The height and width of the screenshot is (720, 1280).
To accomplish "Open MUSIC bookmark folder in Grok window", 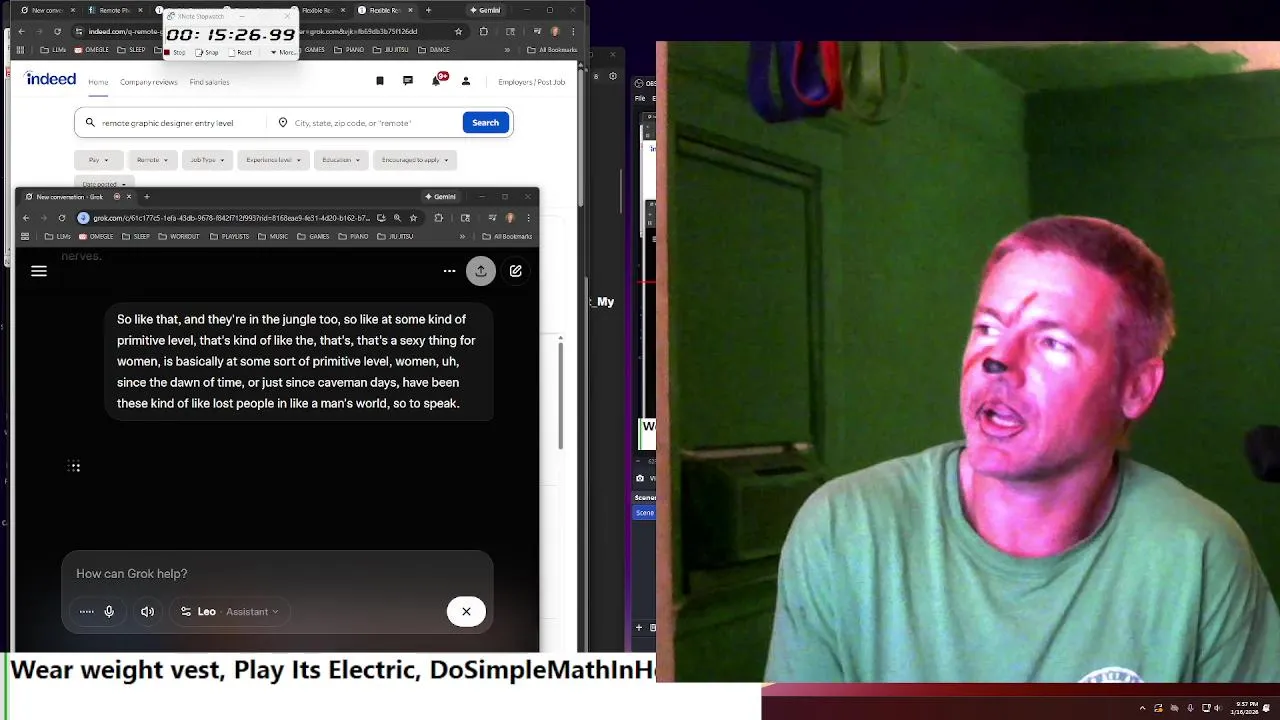I will pyautogui.click(x=272, y=237).
